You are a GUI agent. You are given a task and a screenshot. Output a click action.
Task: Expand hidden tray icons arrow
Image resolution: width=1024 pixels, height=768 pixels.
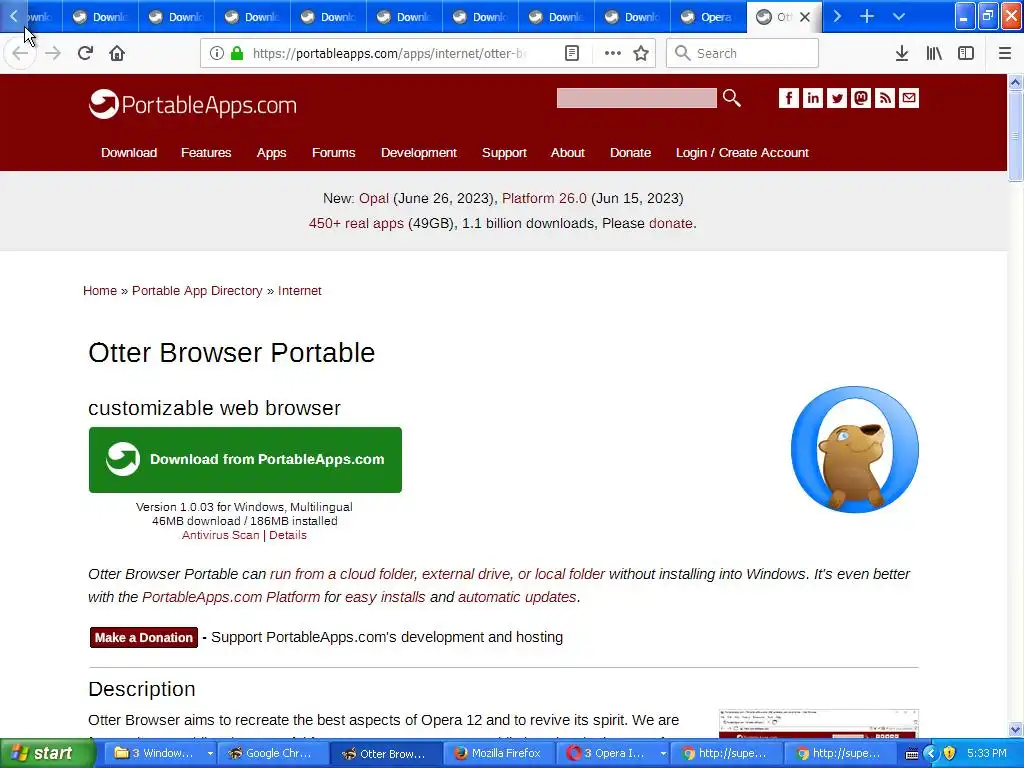coord(931,754)
